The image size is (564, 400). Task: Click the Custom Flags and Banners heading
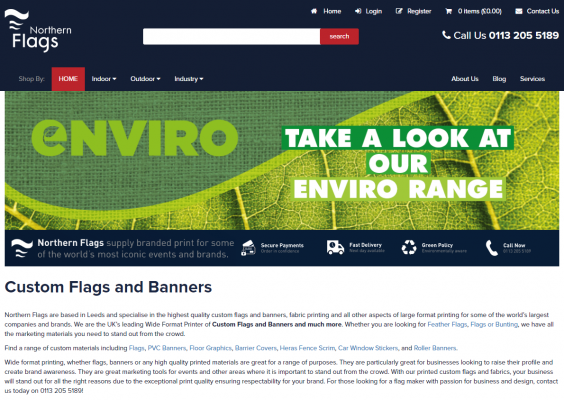[108, 287]
